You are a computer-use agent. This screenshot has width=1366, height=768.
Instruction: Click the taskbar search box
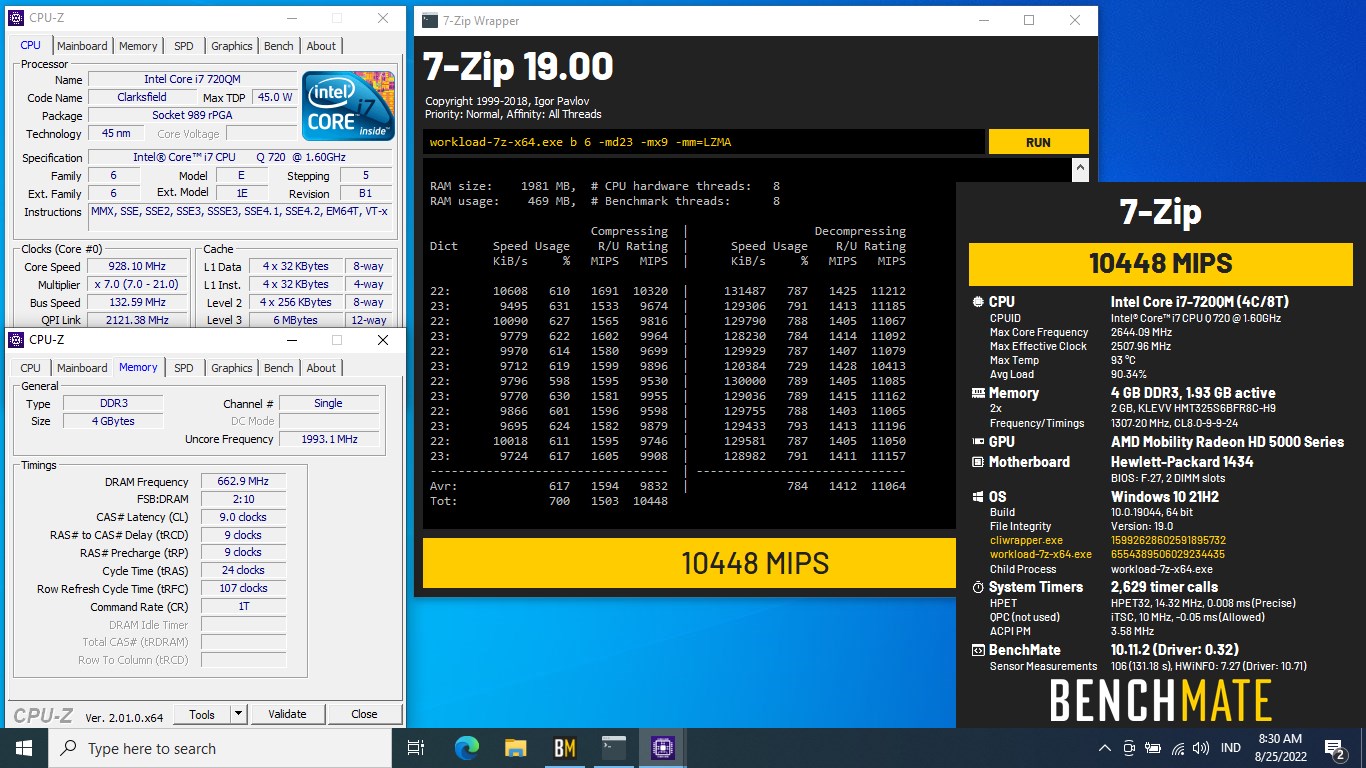pyautogui.click(x=218, y=748)
